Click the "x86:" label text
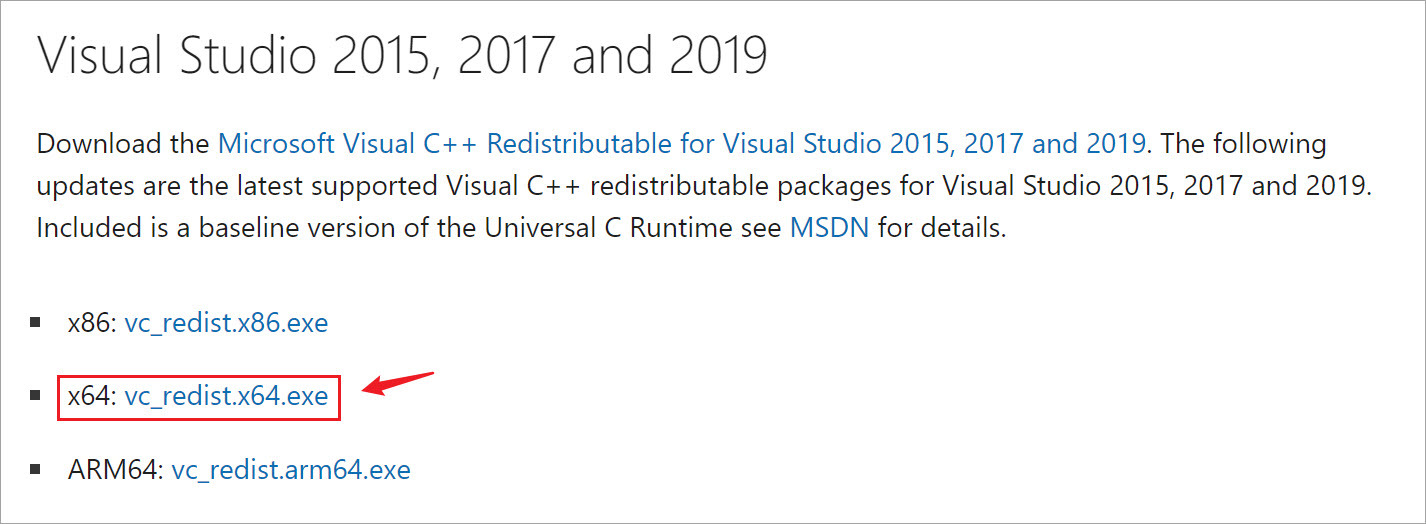 point(92,323)
